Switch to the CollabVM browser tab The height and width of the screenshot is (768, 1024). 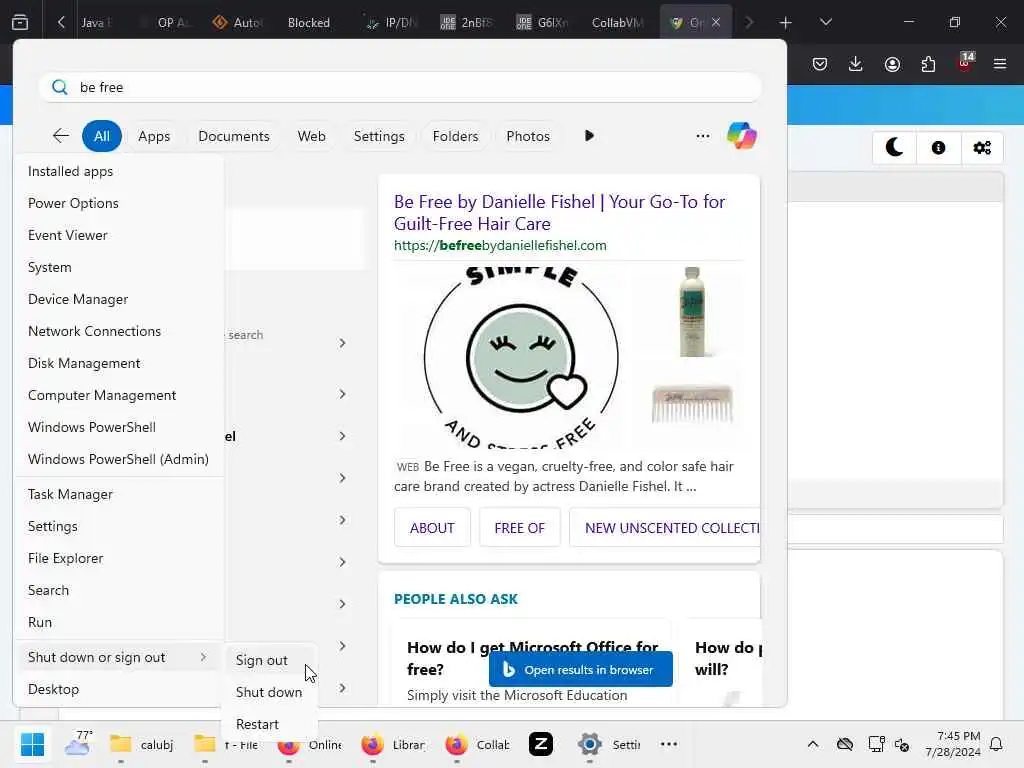[x=617, y=22]
